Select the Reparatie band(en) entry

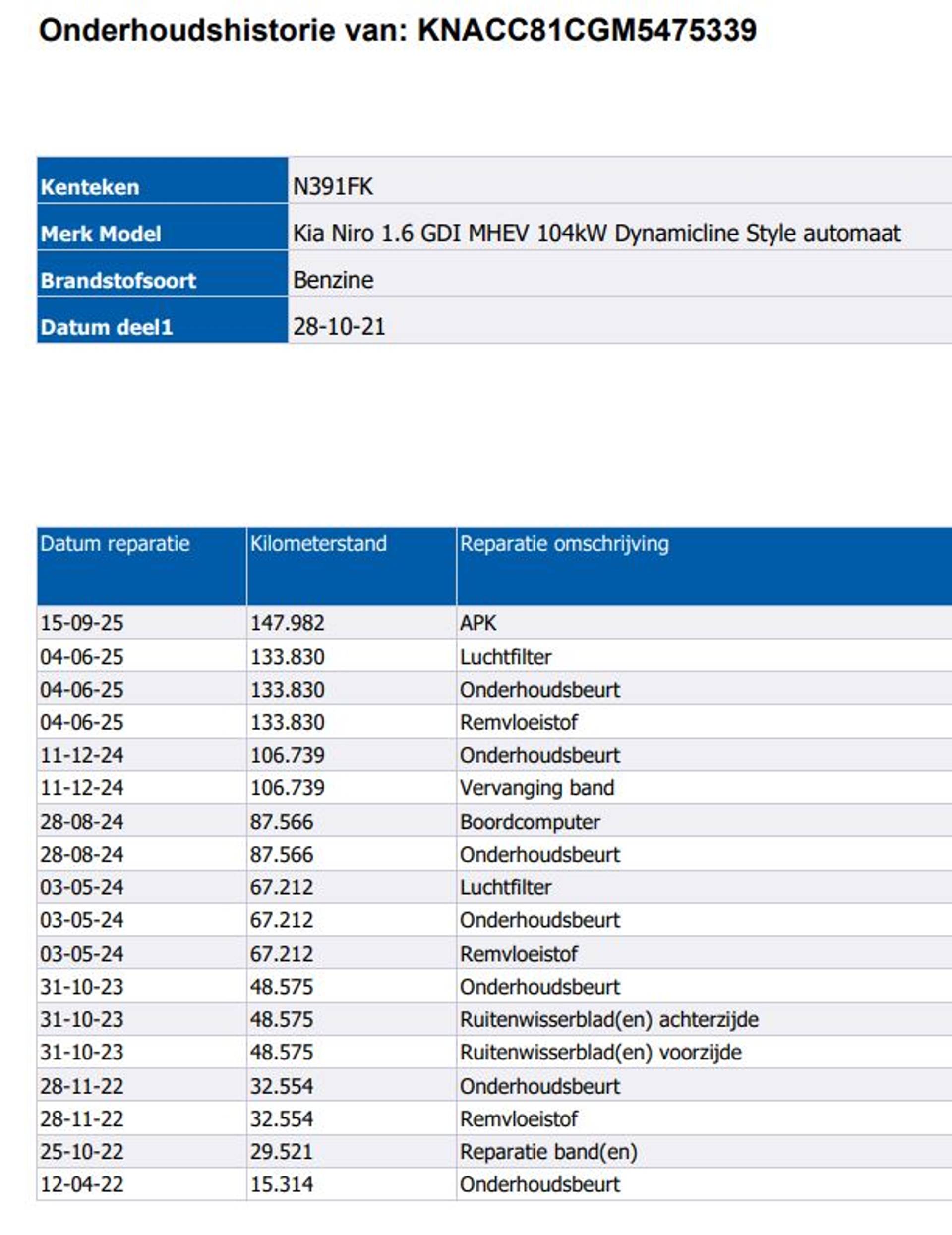[x=548, y=1152]
